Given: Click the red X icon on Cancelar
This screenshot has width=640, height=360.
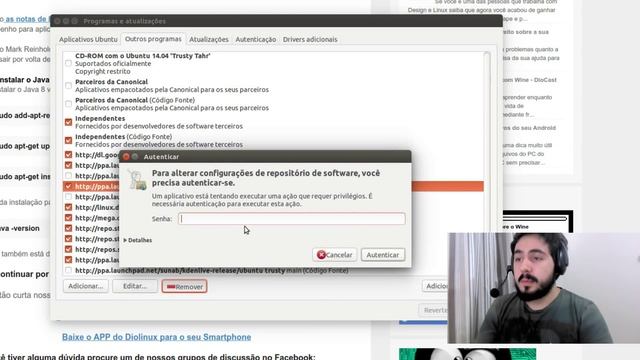Looking at the screenshot, I should pyautogui.click(x=321, y=255).
